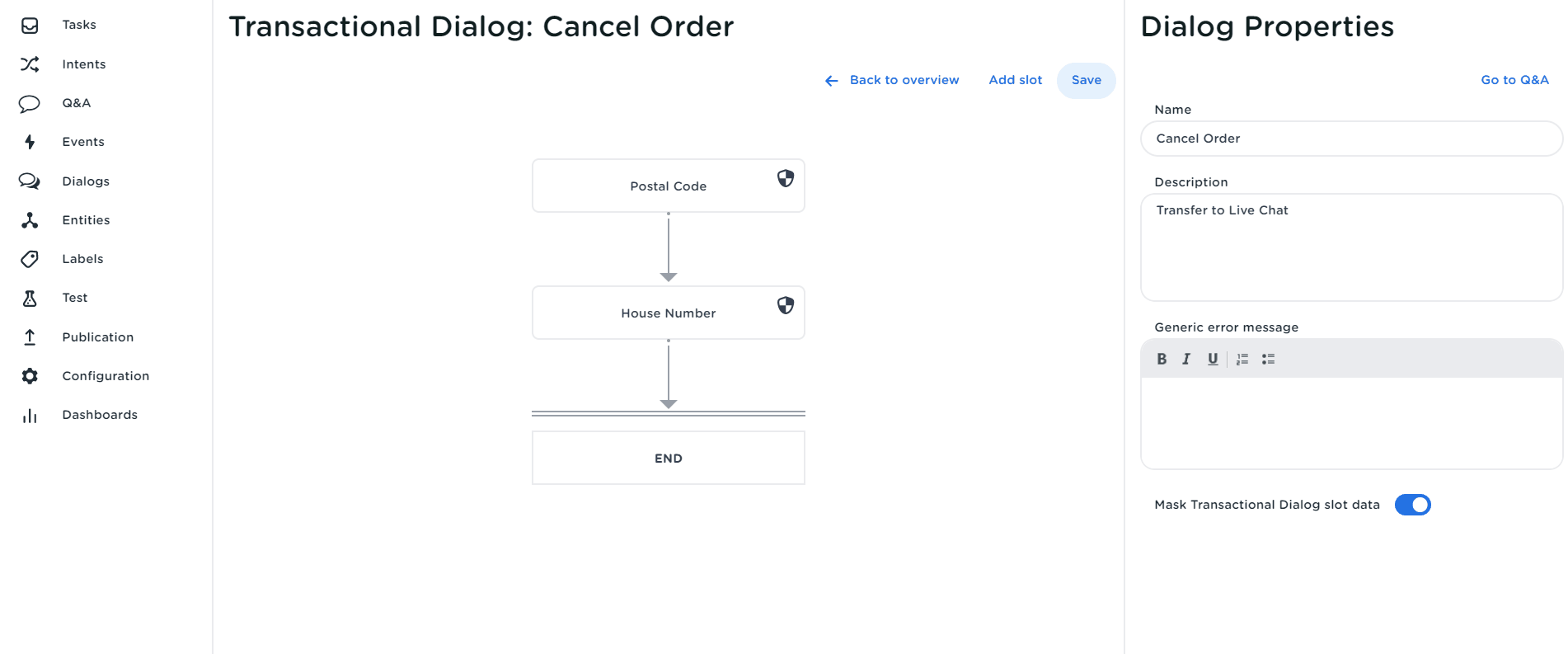
Task: Toggle the shield icon on House Number slot
Action: click(786, 304)
